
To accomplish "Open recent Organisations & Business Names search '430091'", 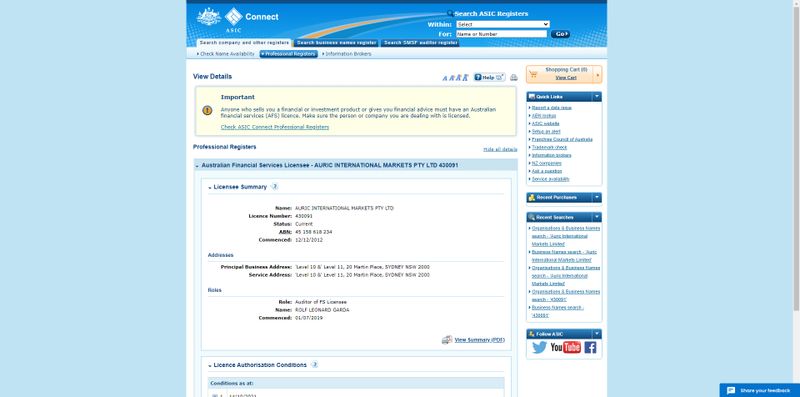I will [565, 295].
